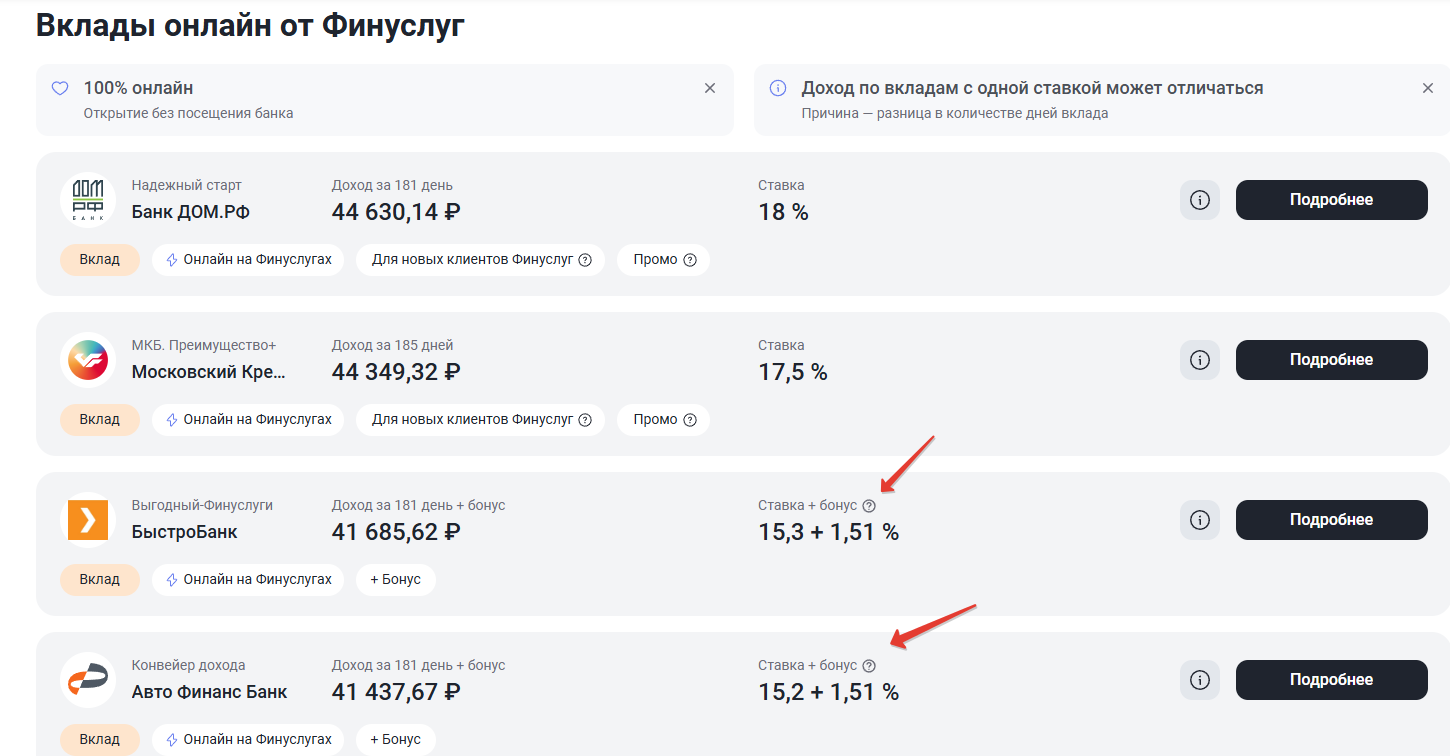
Task: Click Для новых клиентов Финуслуг tag in МКБ row
Action: click(x=480, y=420)
